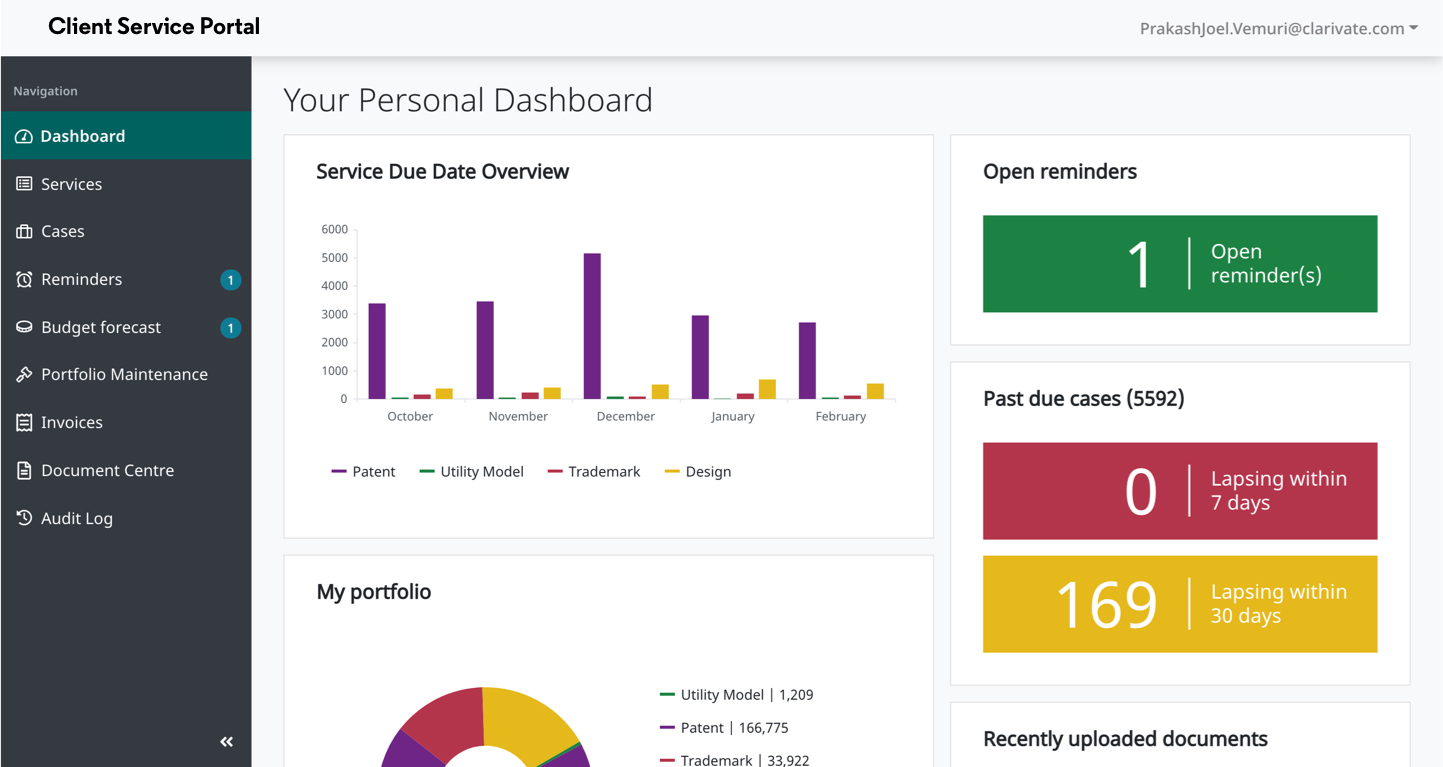1443x767 pixels.
Task: Click the Services list icon
Action: [24, 184]
